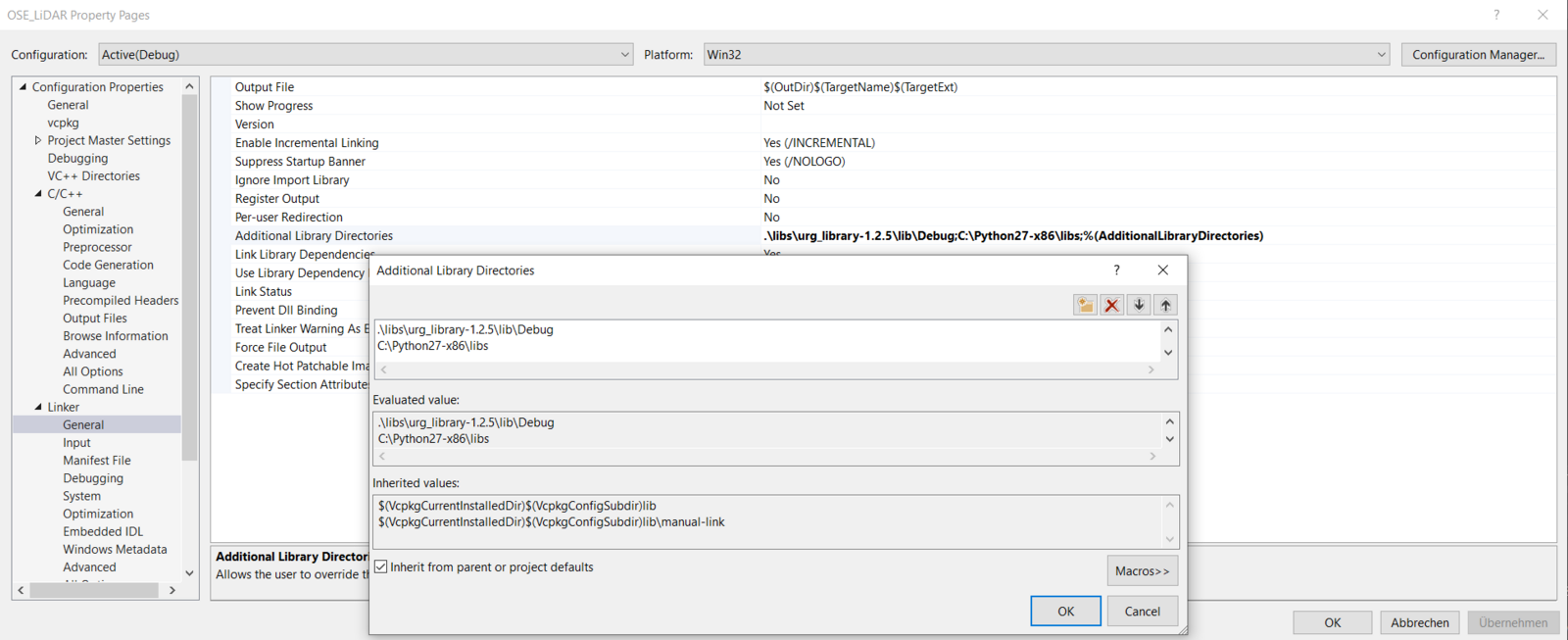Collapse the C/C++ tree node
Screen dimensions: 1568x640
[x=38, y=194]
